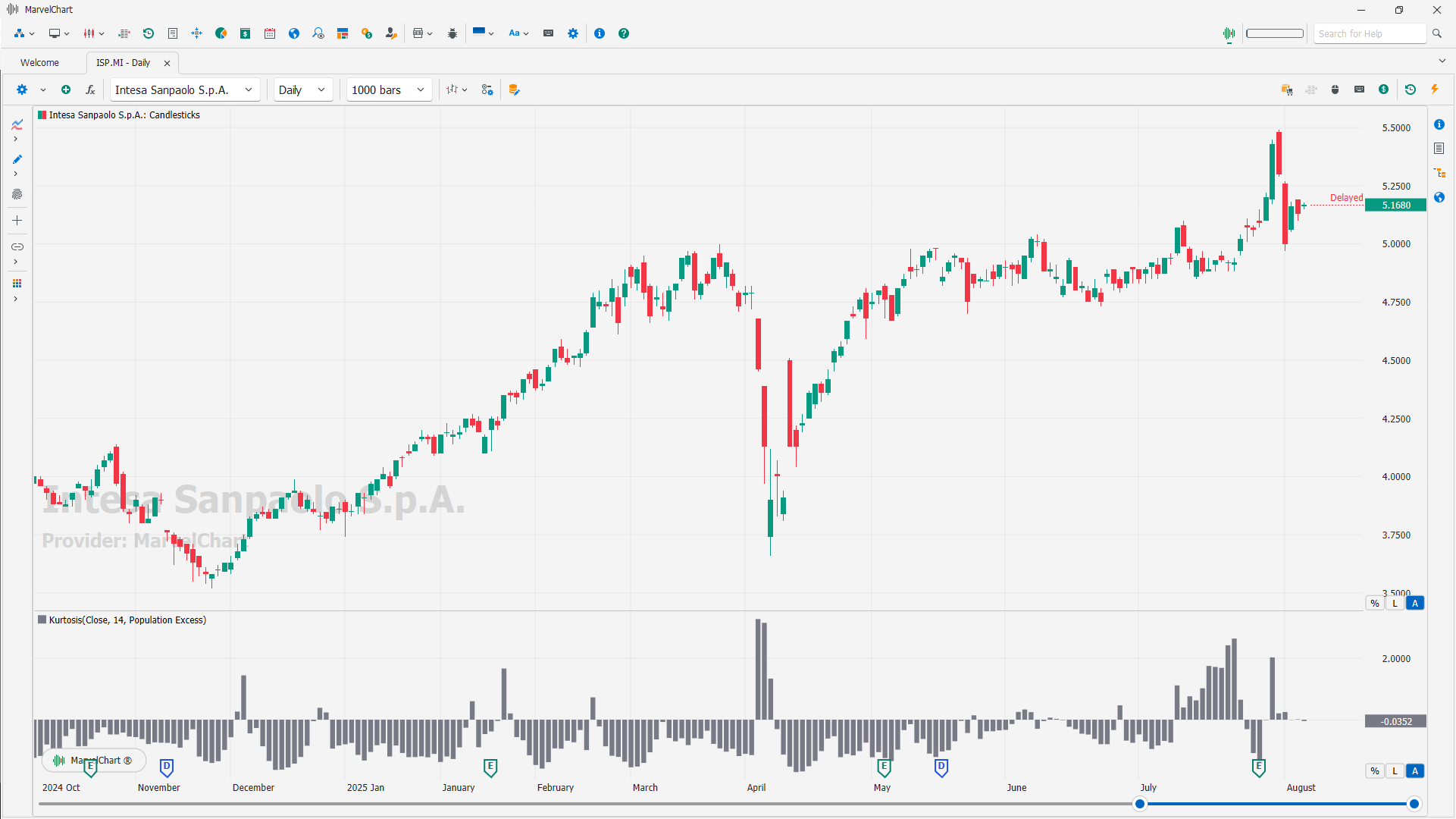Click the coins currency icon

click(x=367, y=33)
